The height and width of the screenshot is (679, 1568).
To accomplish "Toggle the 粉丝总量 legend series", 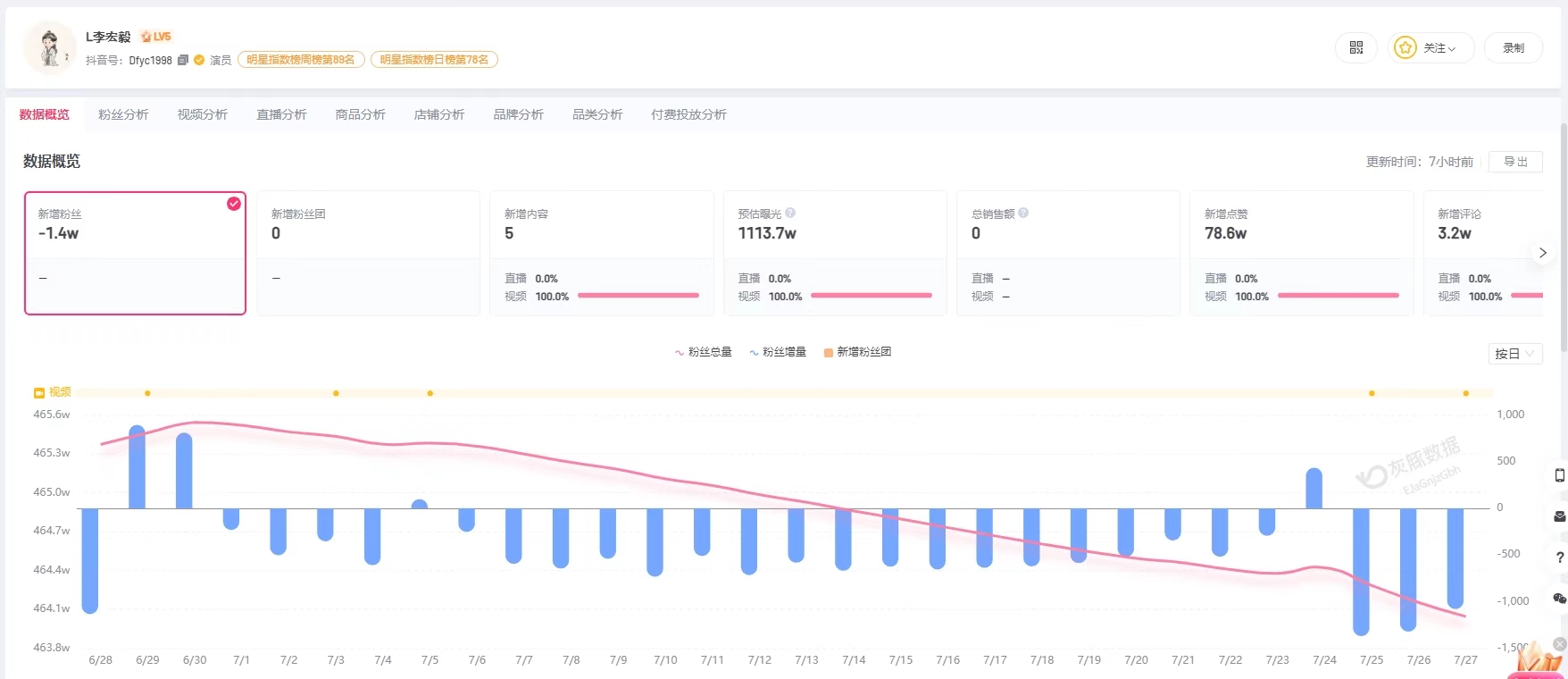I will point(704,352).
